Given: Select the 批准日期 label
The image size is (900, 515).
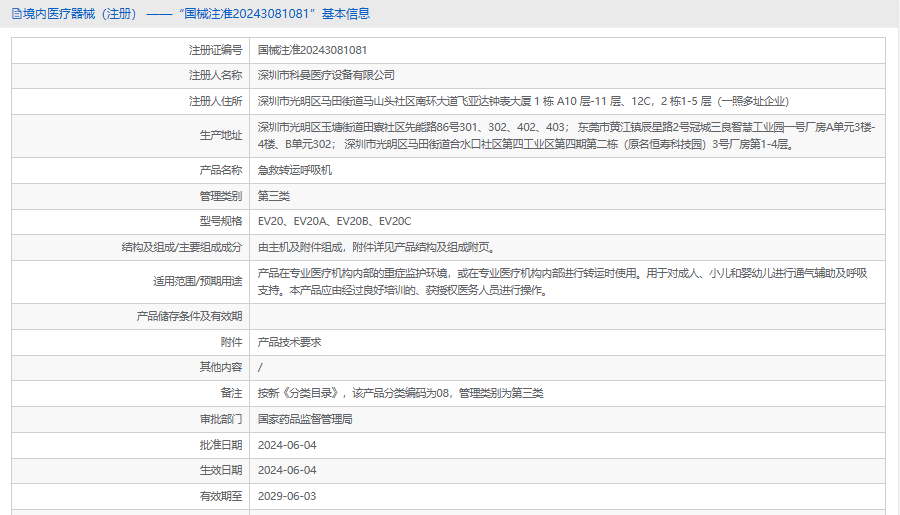Looking at the screenshot, I should click(221, 445).
